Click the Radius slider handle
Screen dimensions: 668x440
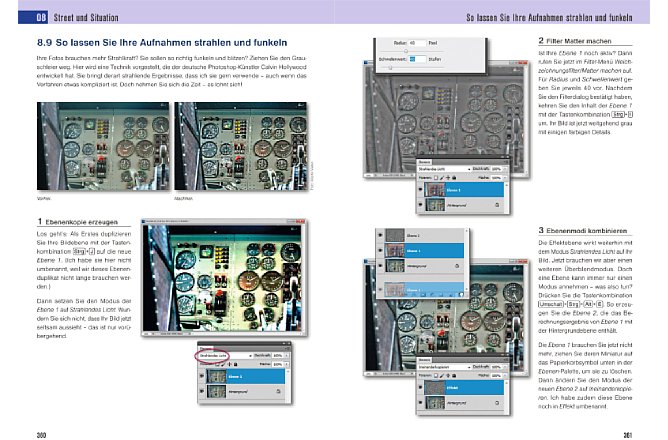click(x=406, y=51)
